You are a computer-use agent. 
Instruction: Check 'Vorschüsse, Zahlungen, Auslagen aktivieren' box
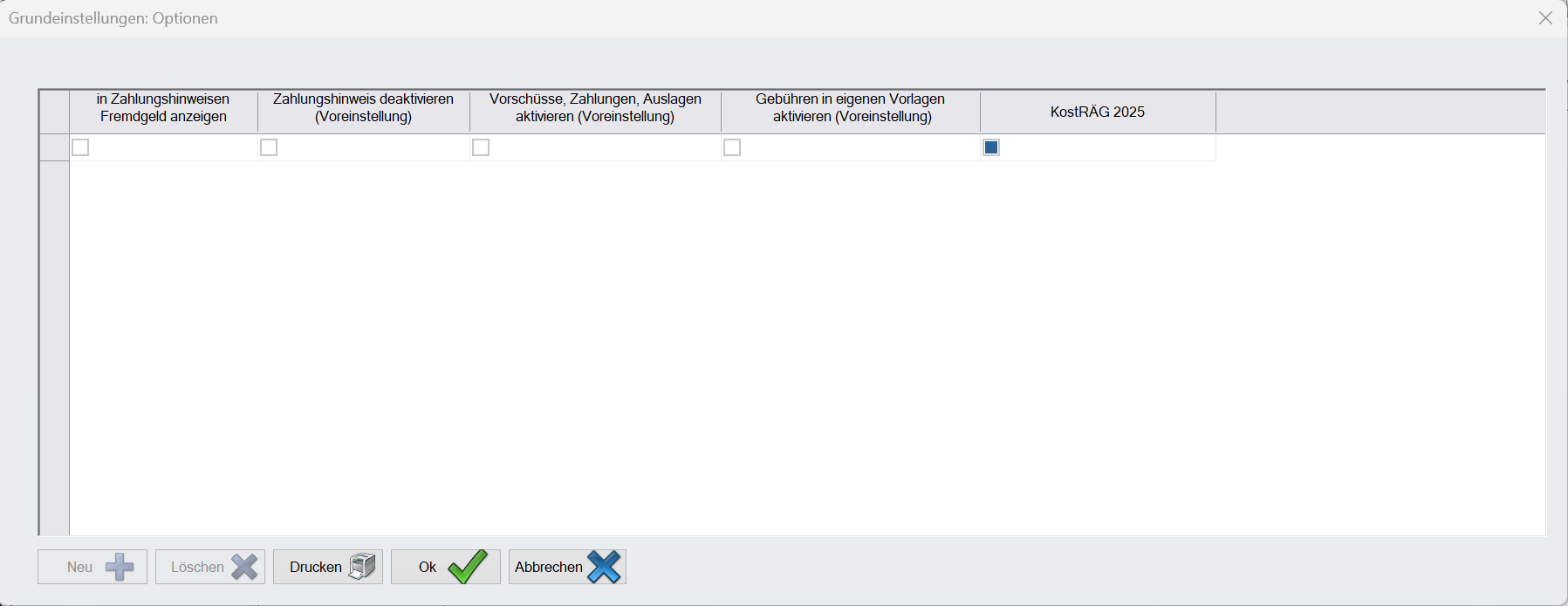pos(481,147)
